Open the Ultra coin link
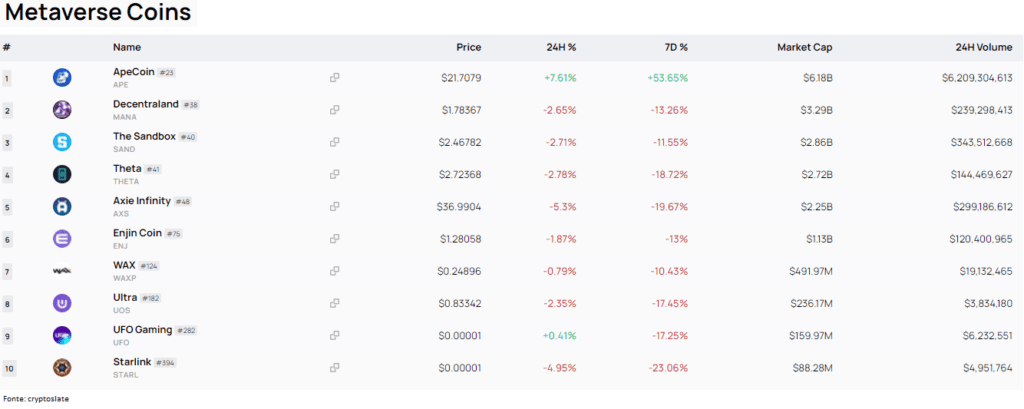The height and width of the screenshot is (409, 1024). coord(125,297)
